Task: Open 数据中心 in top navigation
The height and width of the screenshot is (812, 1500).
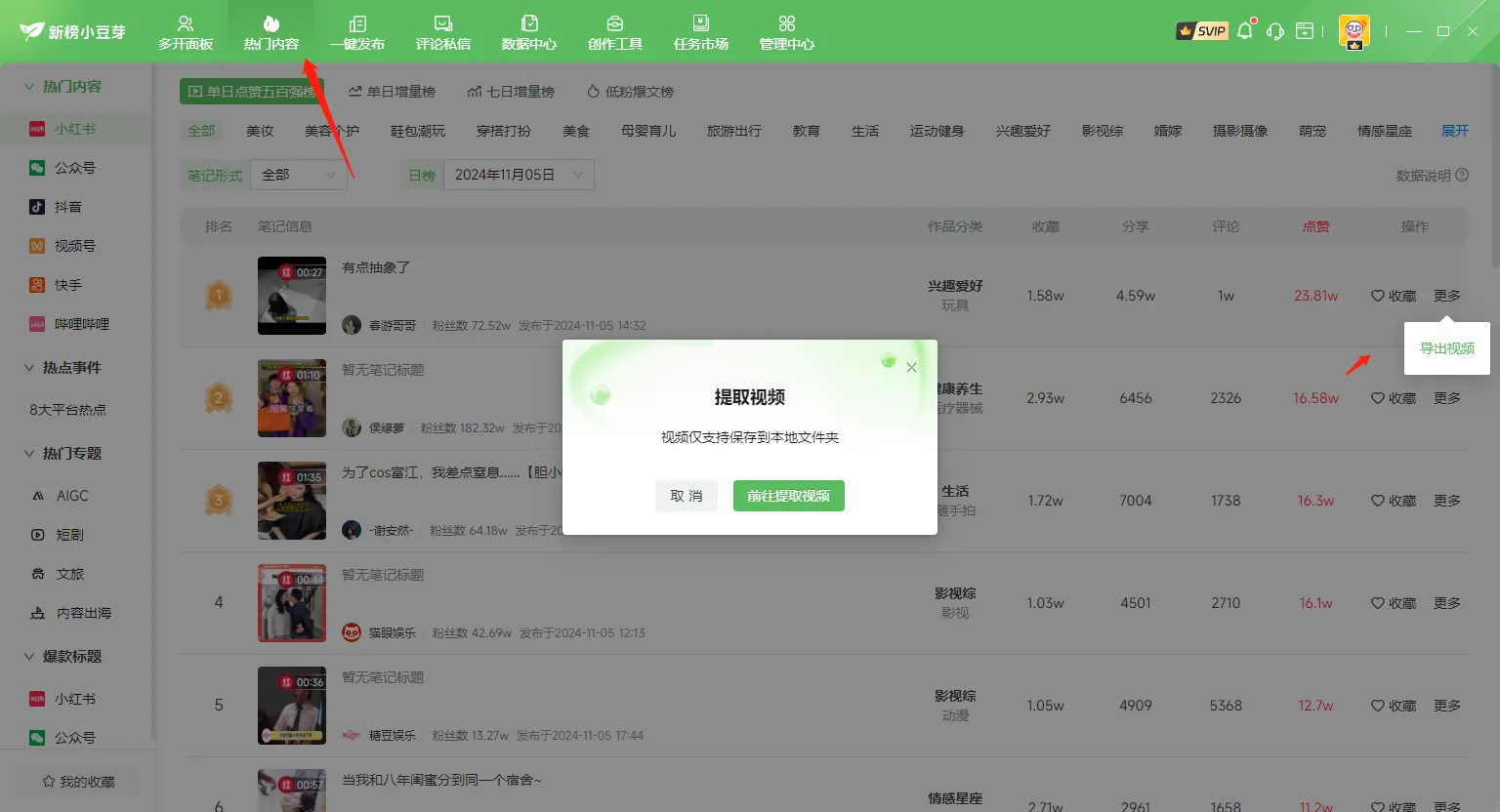Action: 529,32
